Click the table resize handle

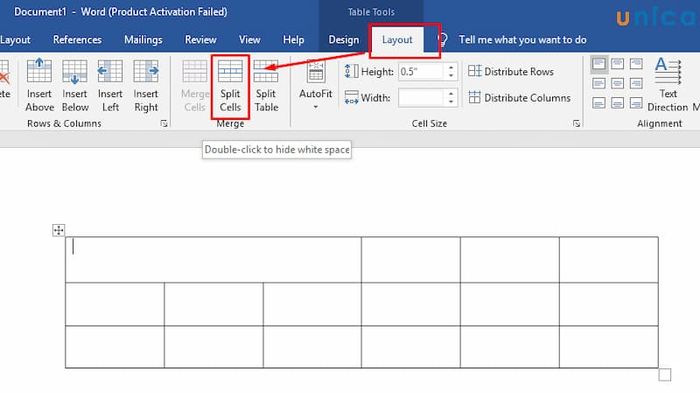[665, 375]
